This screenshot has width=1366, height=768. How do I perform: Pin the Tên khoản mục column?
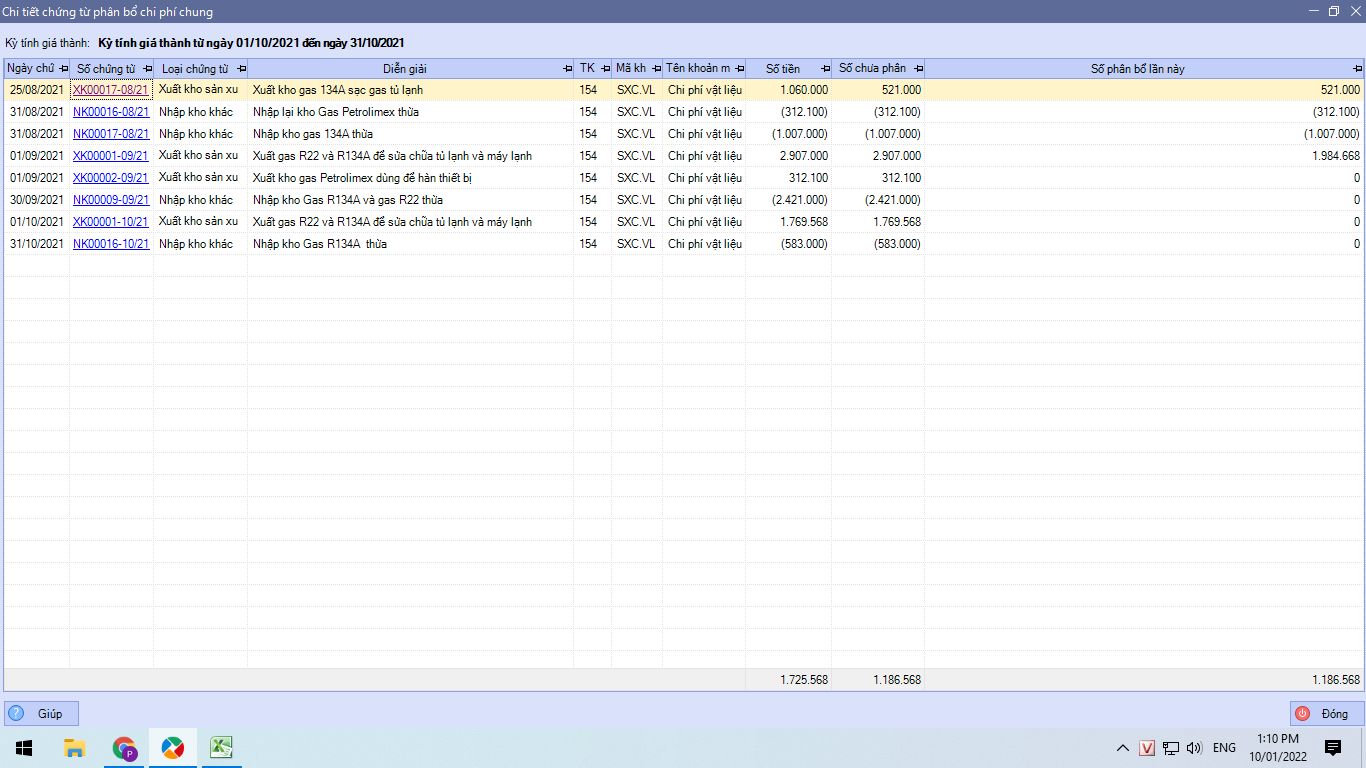point(739,68)
